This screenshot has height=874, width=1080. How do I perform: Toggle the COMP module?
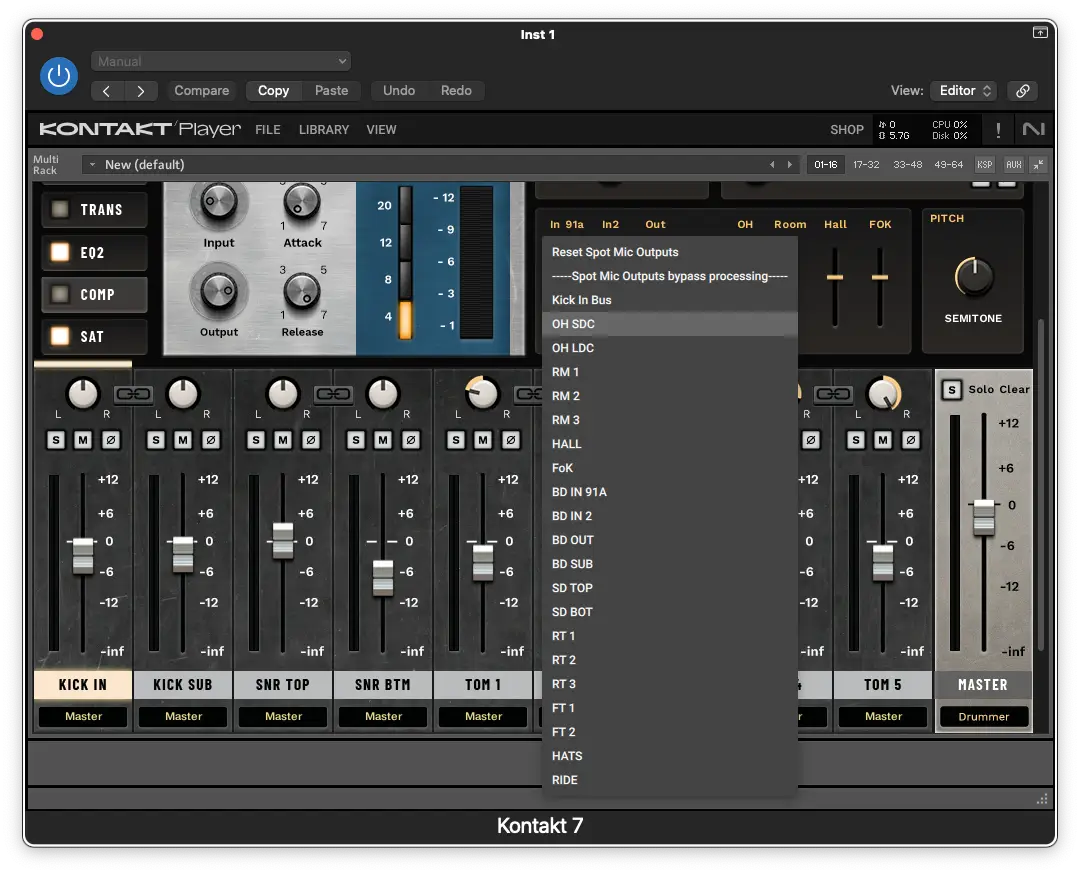pos(94,294)
